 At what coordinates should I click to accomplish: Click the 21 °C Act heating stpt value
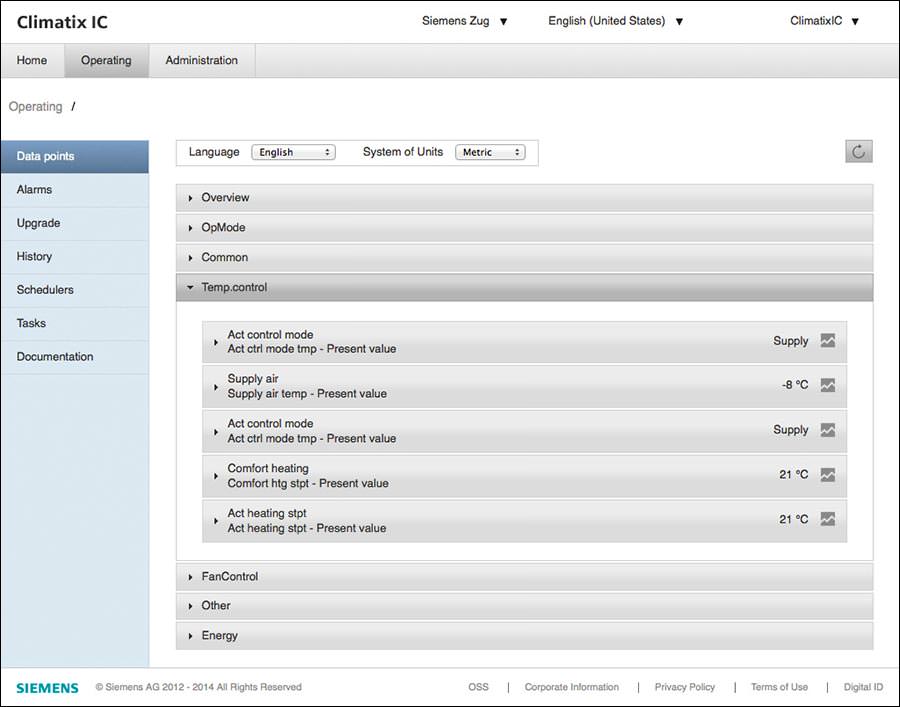point(794,519)
